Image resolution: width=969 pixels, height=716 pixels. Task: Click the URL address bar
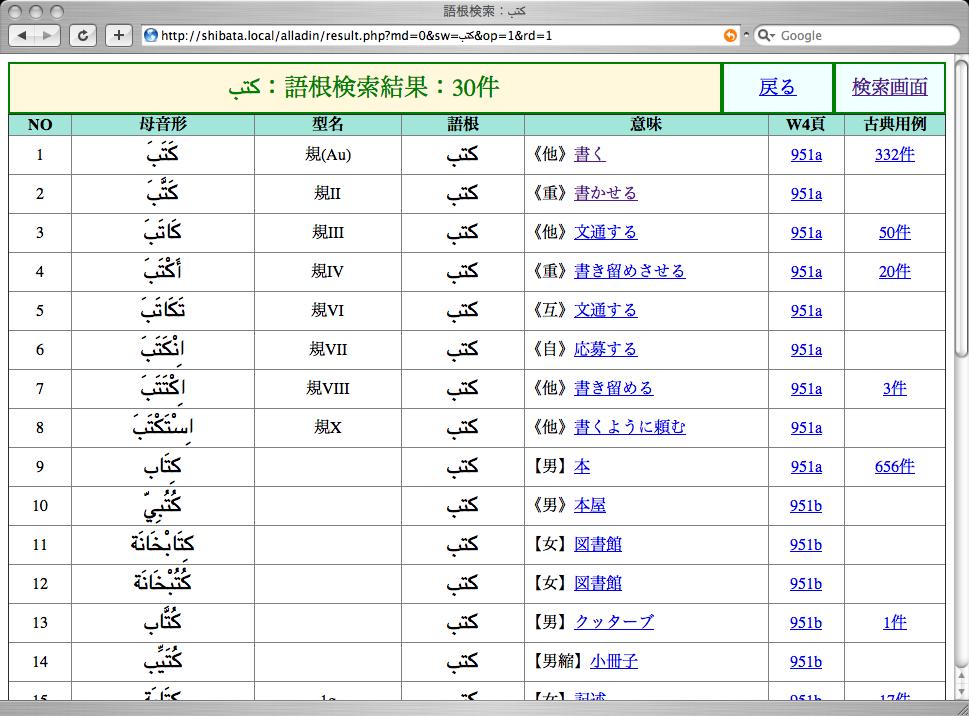tap(430, 35)
